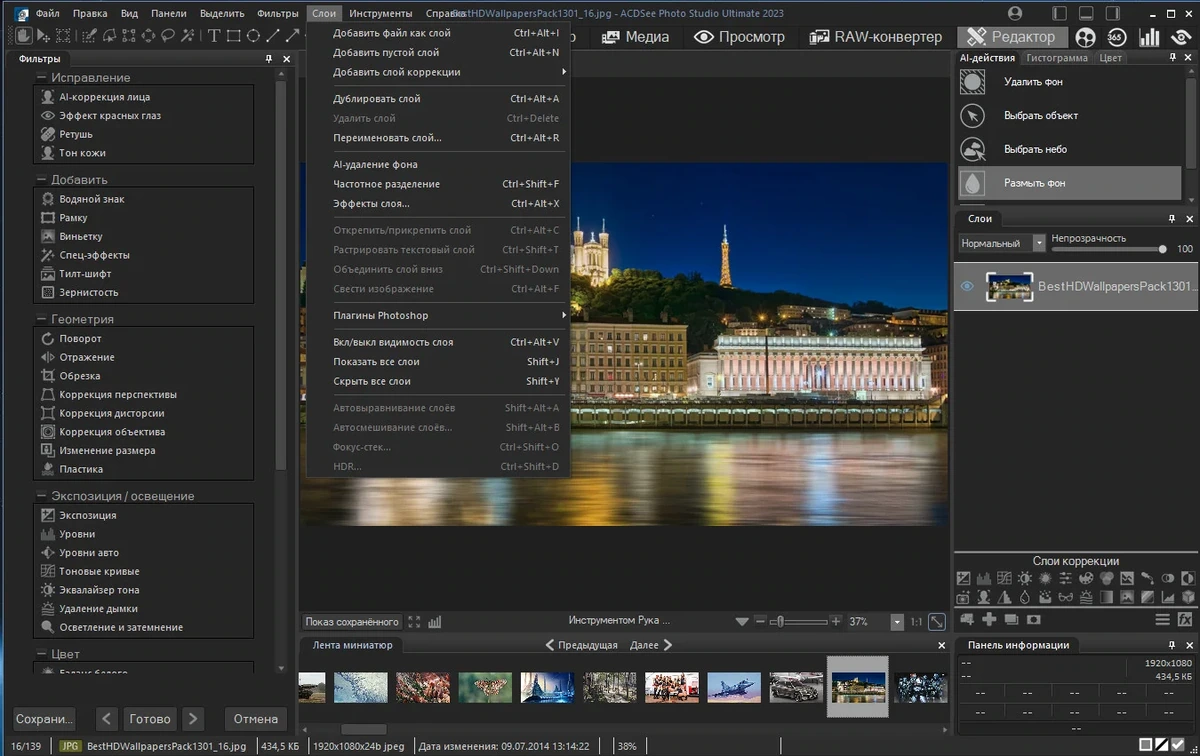The height and width of the screenshot is (756, 1200).
Task: Open the statistics bar chart mode icon
Action: coord(1149,37)
